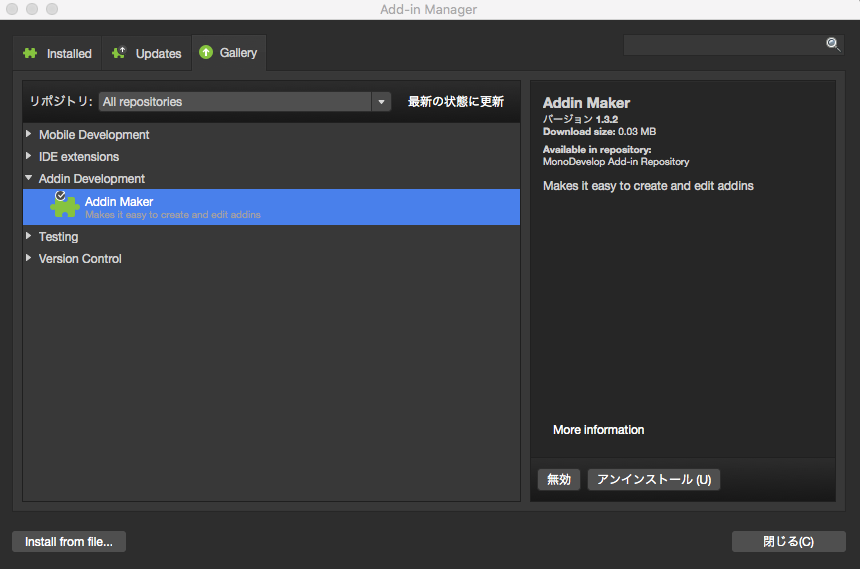Click the 閉じる(C) close button
This screenshot has height=569, width=860.
pyautogui.click(x=789, y=542)
